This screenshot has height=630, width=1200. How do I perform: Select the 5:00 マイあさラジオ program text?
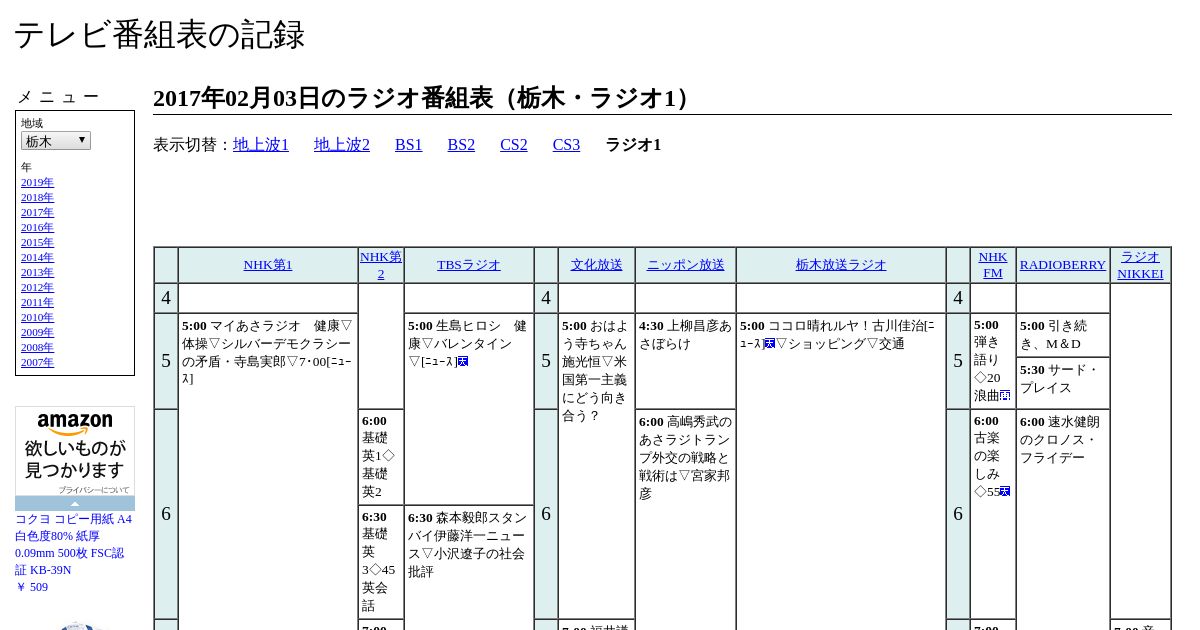(x=268, y=352)
